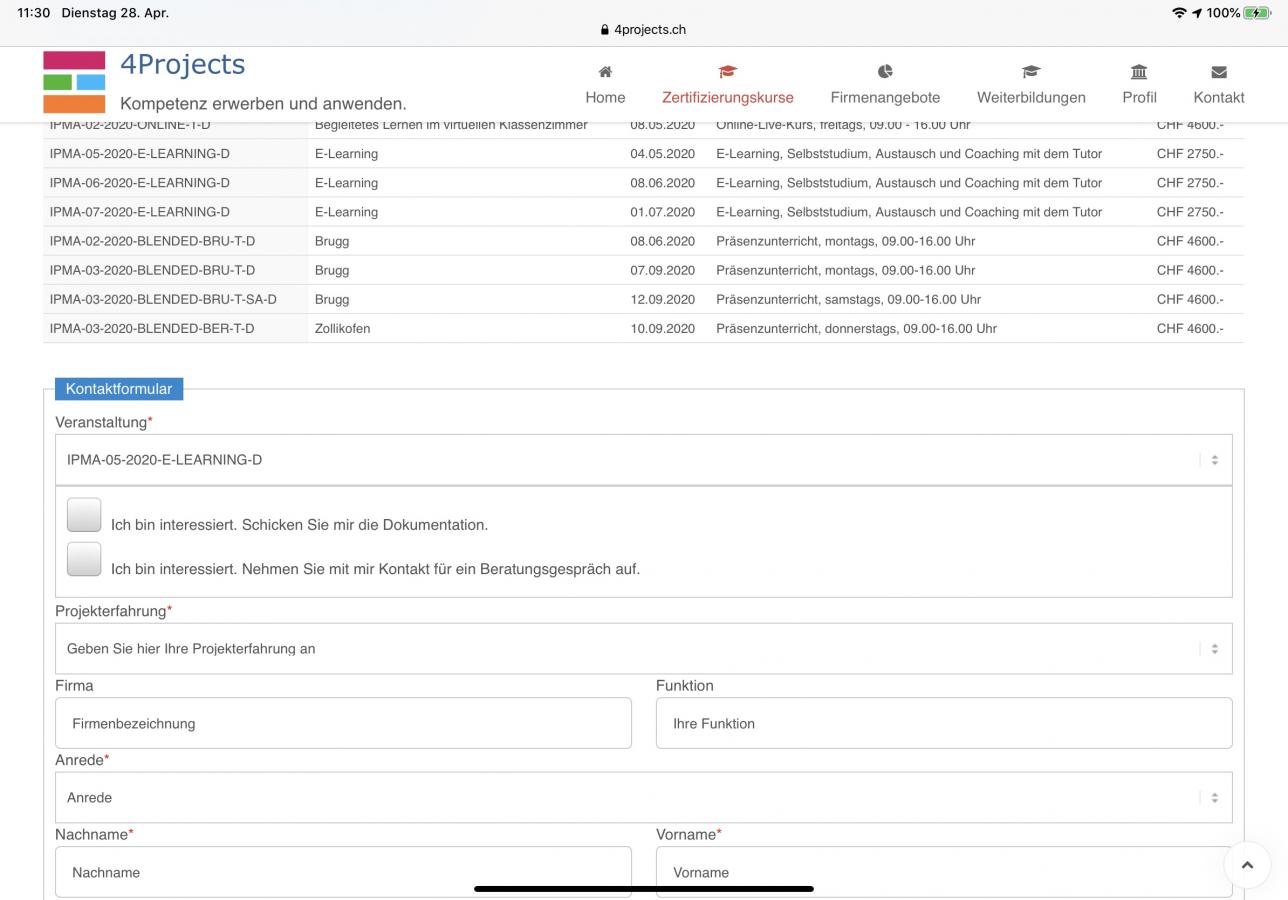Tick the Beratungsgespräch contact request checkbox
The height and width of the screenshot is (900, 1288).
tap(84, 559)
